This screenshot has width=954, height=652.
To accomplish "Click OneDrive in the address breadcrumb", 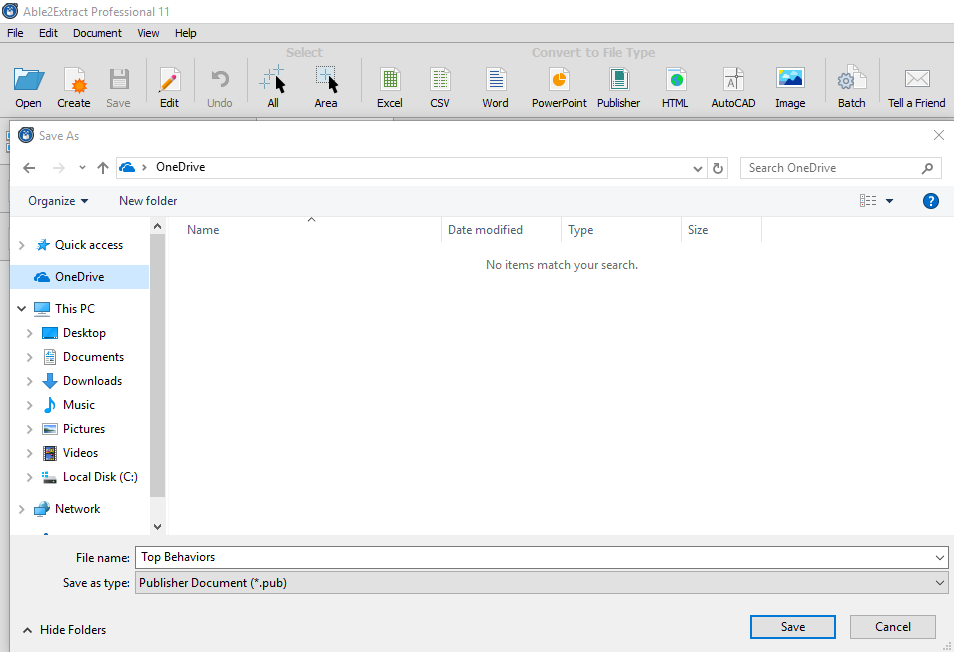I will (181, 167).
